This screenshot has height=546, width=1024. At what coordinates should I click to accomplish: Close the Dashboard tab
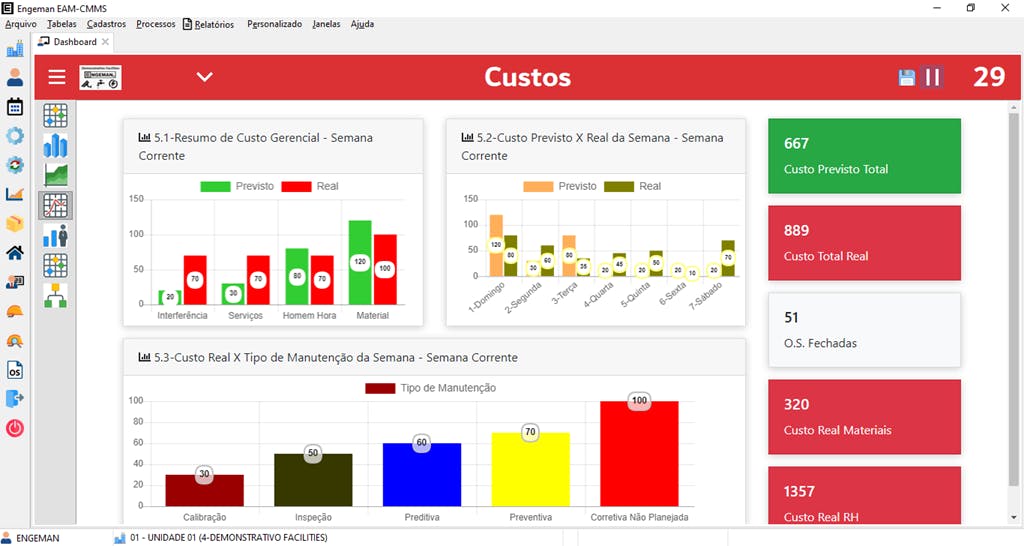pos(105,42)
